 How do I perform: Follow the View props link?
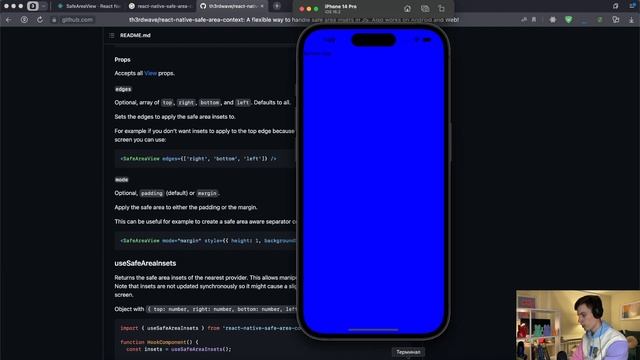click(150, 73)
